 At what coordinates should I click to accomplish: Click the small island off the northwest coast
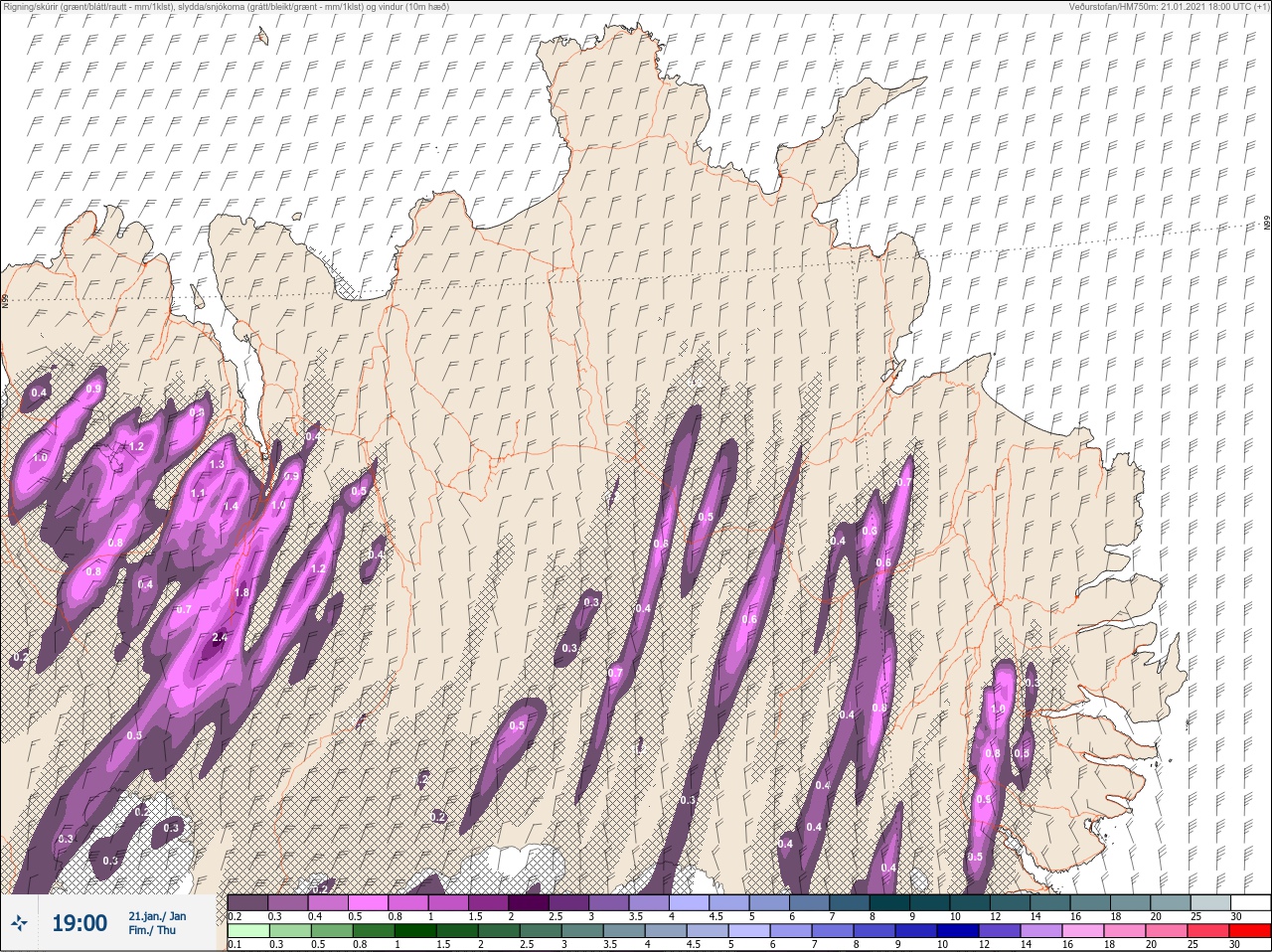point(262,36)
